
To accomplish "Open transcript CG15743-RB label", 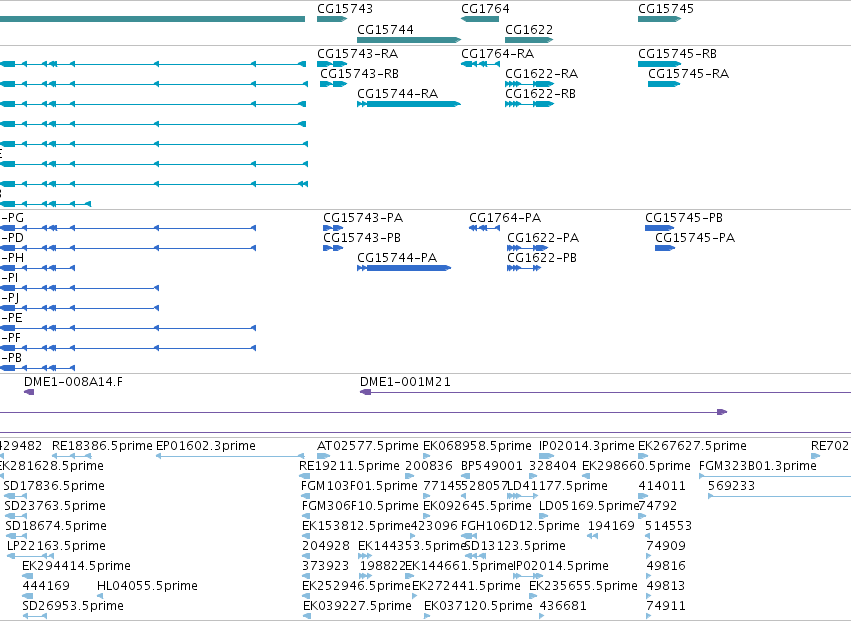I will coord(359,74).
